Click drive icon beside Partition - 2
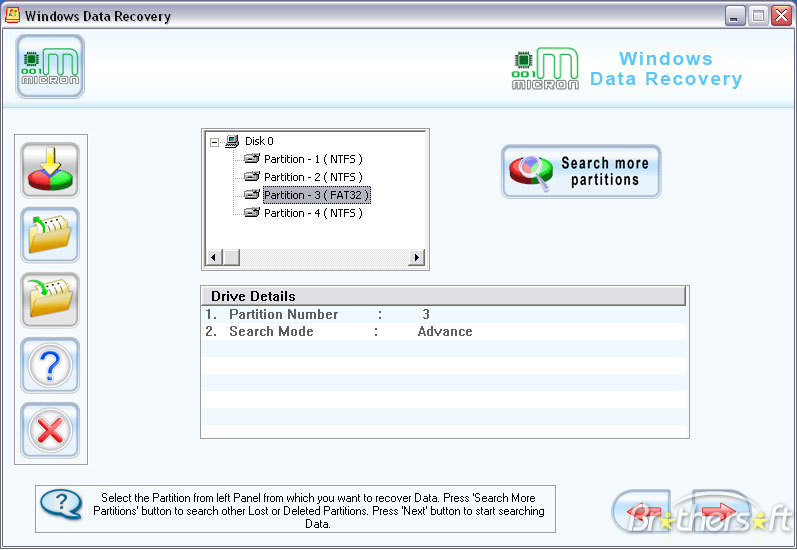Screen dimensions: 797x550 coord(252,176)
